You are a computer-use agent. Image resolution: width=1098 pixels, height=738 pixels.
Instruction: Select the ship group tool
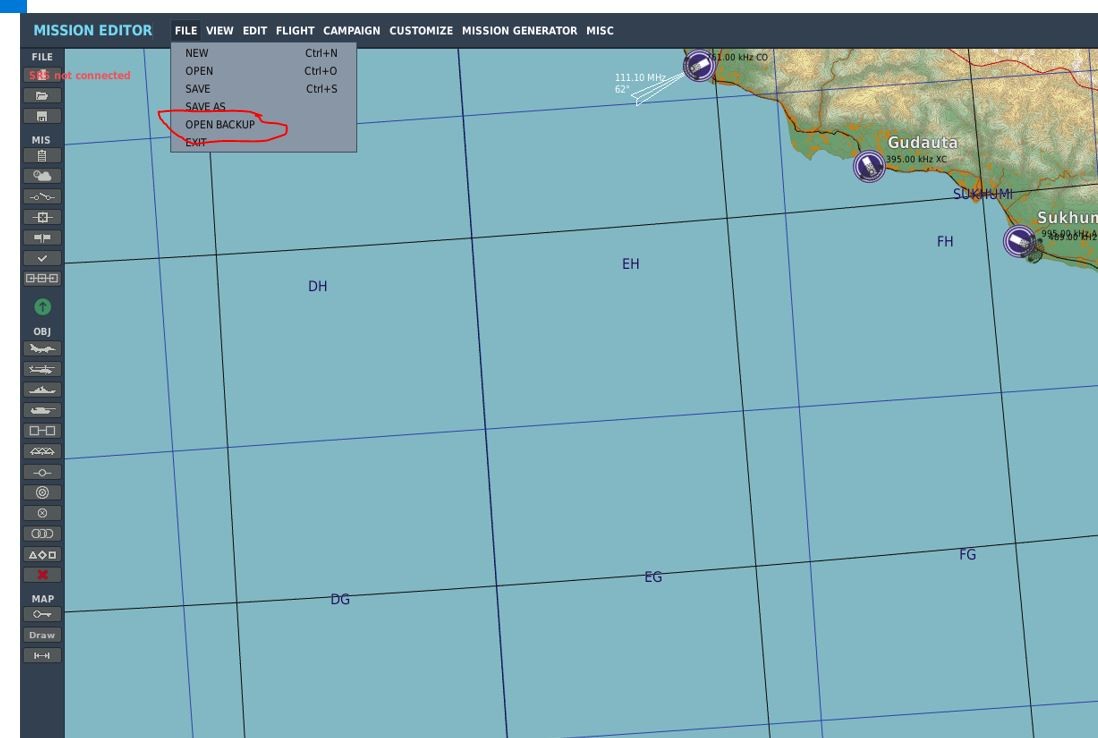pyautogui.click(x=42, y=390)
